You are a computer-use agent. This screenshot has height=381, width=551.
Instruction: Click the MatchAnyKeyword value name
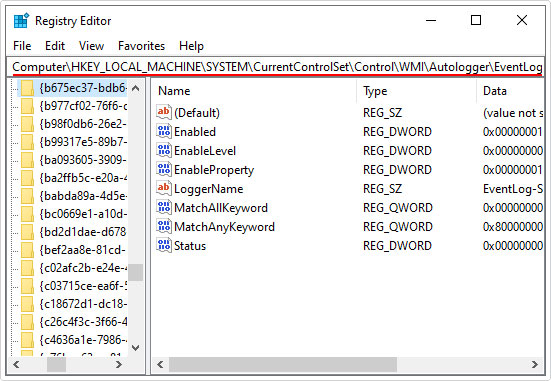224,227
